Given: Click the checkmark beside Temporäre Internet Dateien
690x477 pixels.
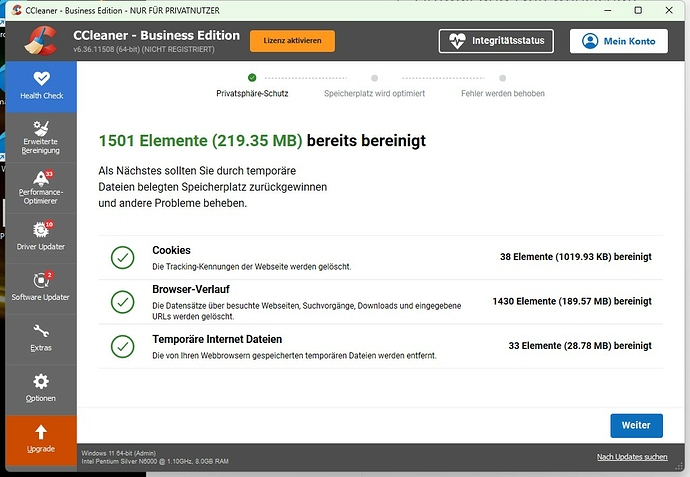Looking at the screenshot, I should pyautogui.click(x=123, y=346).
